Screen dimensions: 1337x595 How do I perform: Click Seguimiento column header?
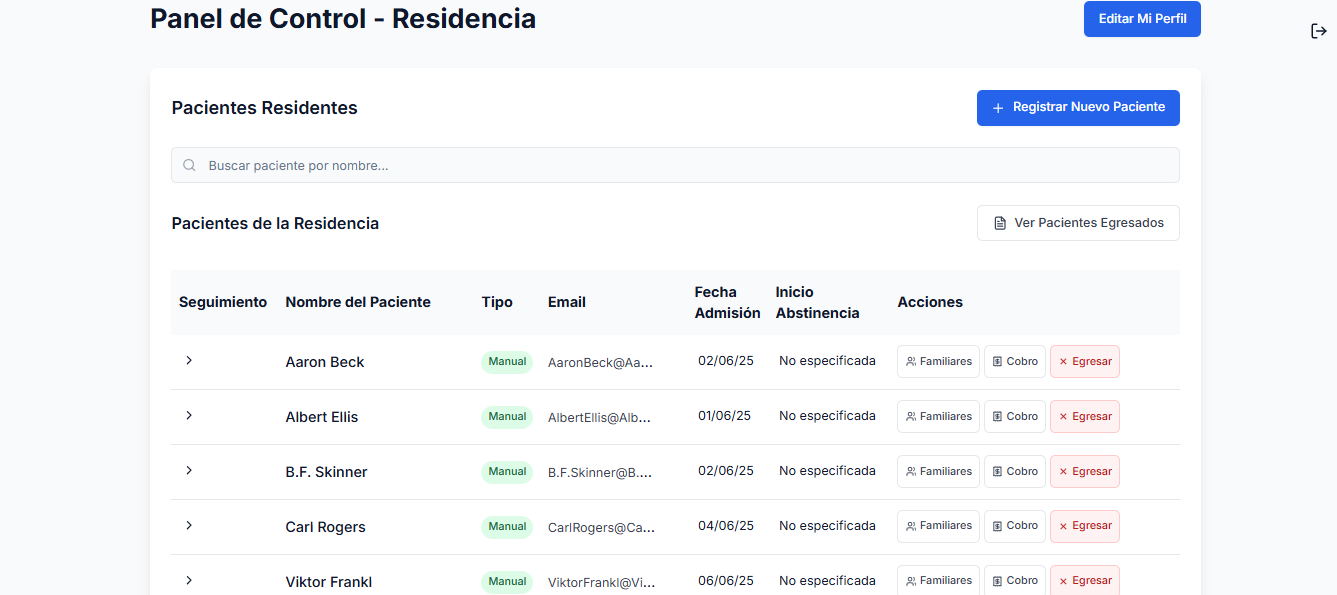(223, 302)
